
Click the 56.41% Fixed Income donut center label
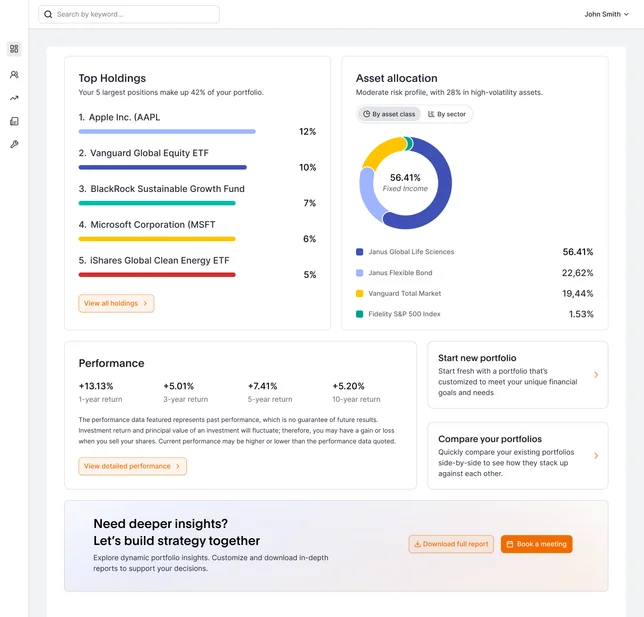click(405, 183)
